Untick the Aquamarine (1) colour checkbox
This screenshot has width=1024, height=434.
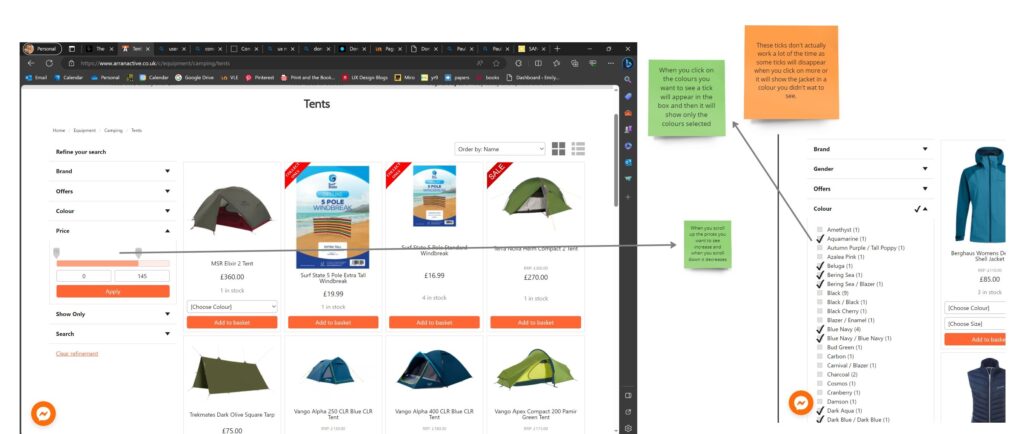(820, 239)
